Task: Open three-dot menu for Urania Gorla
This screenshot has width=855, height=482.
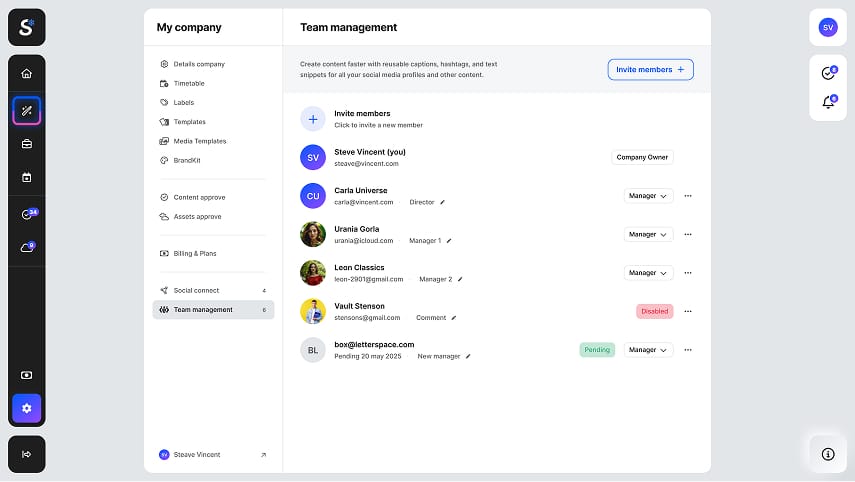Action: coord(688,234)
